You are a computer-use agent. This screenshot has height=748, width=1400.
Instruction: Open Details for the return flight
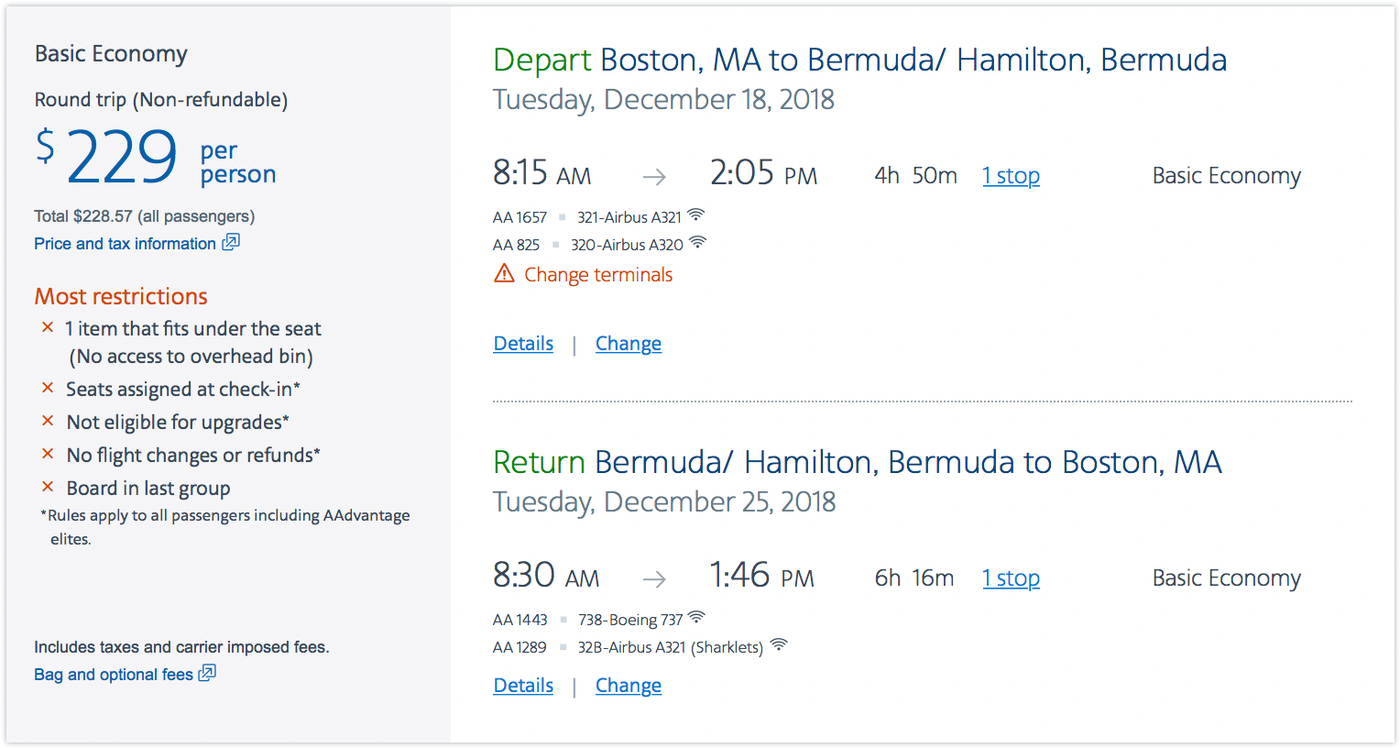point(523,685)
